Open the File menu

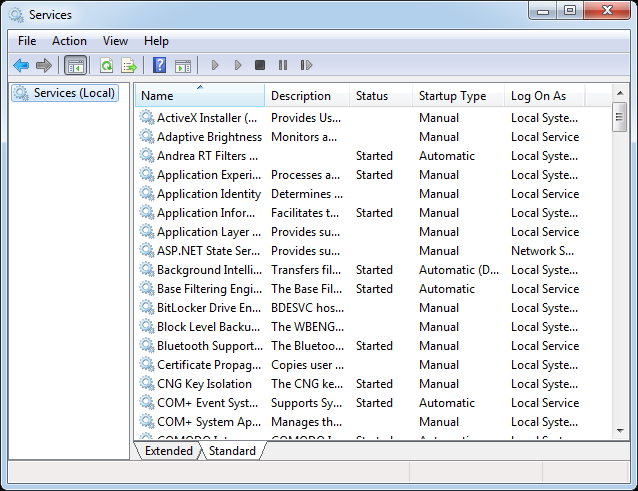coord(27,41)
